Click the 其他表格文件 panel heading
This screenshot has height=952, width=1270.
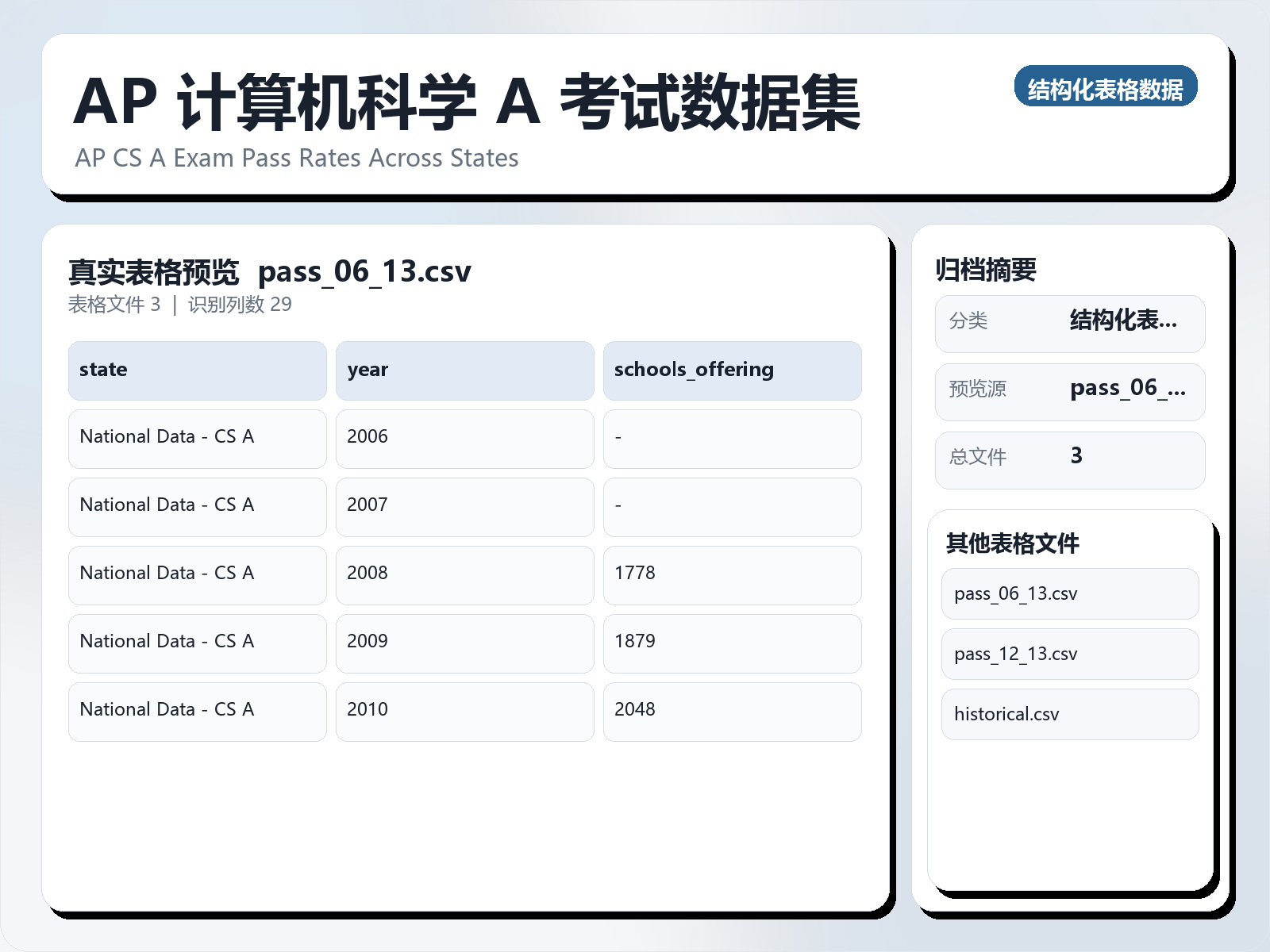(1014, 544)
